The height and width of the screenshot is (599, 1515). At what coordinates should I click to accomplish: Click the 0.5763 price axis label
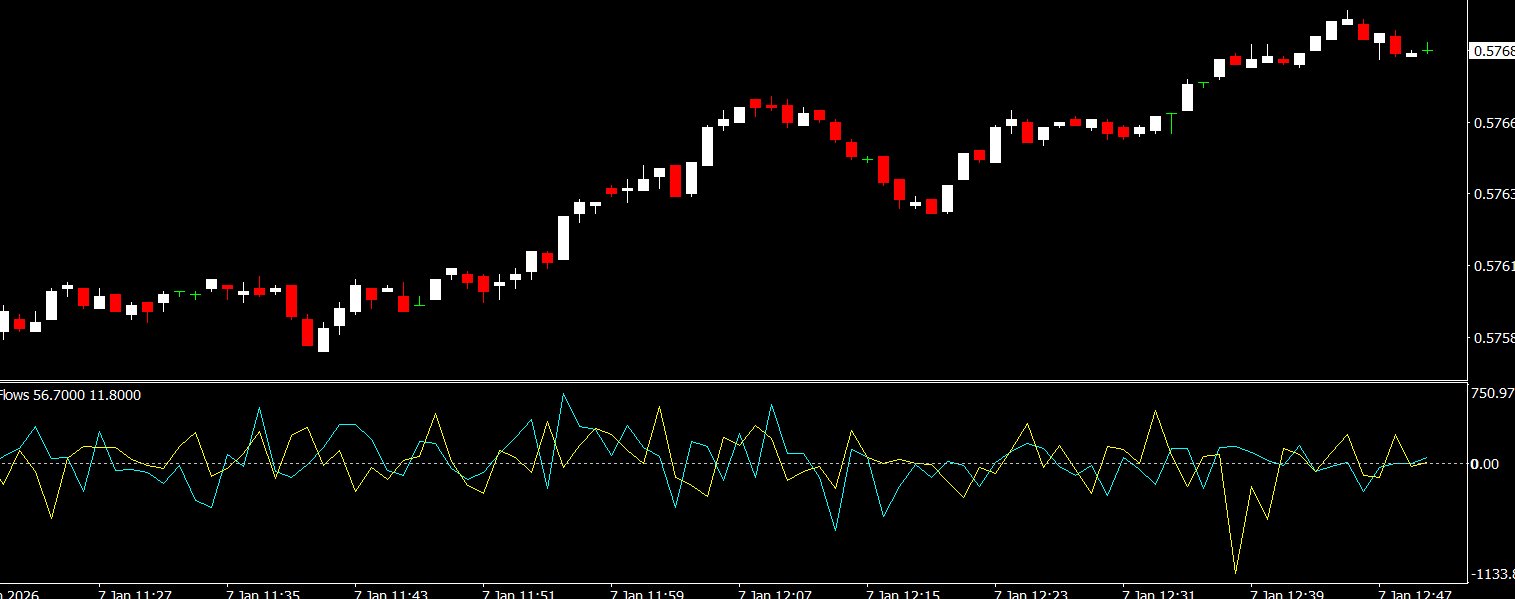[1493, 194]
